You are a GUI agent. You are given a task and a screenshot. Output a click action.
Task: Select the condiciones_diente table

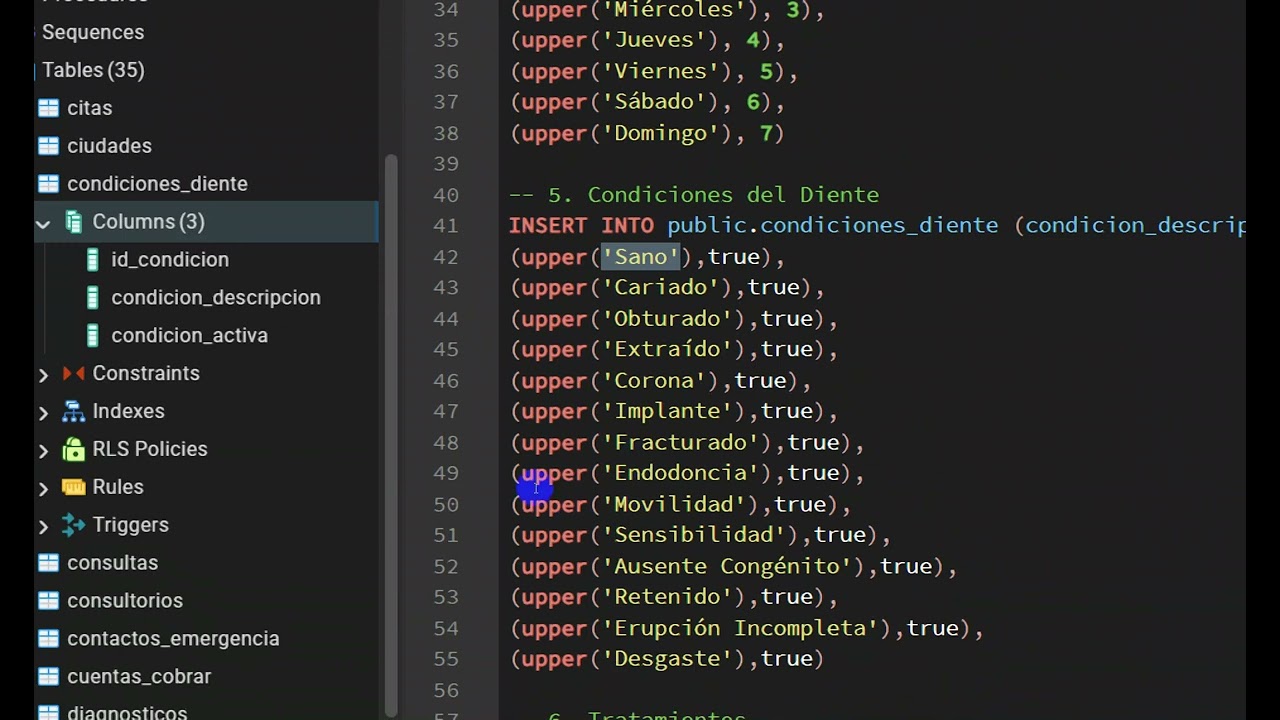coord(157,184)
